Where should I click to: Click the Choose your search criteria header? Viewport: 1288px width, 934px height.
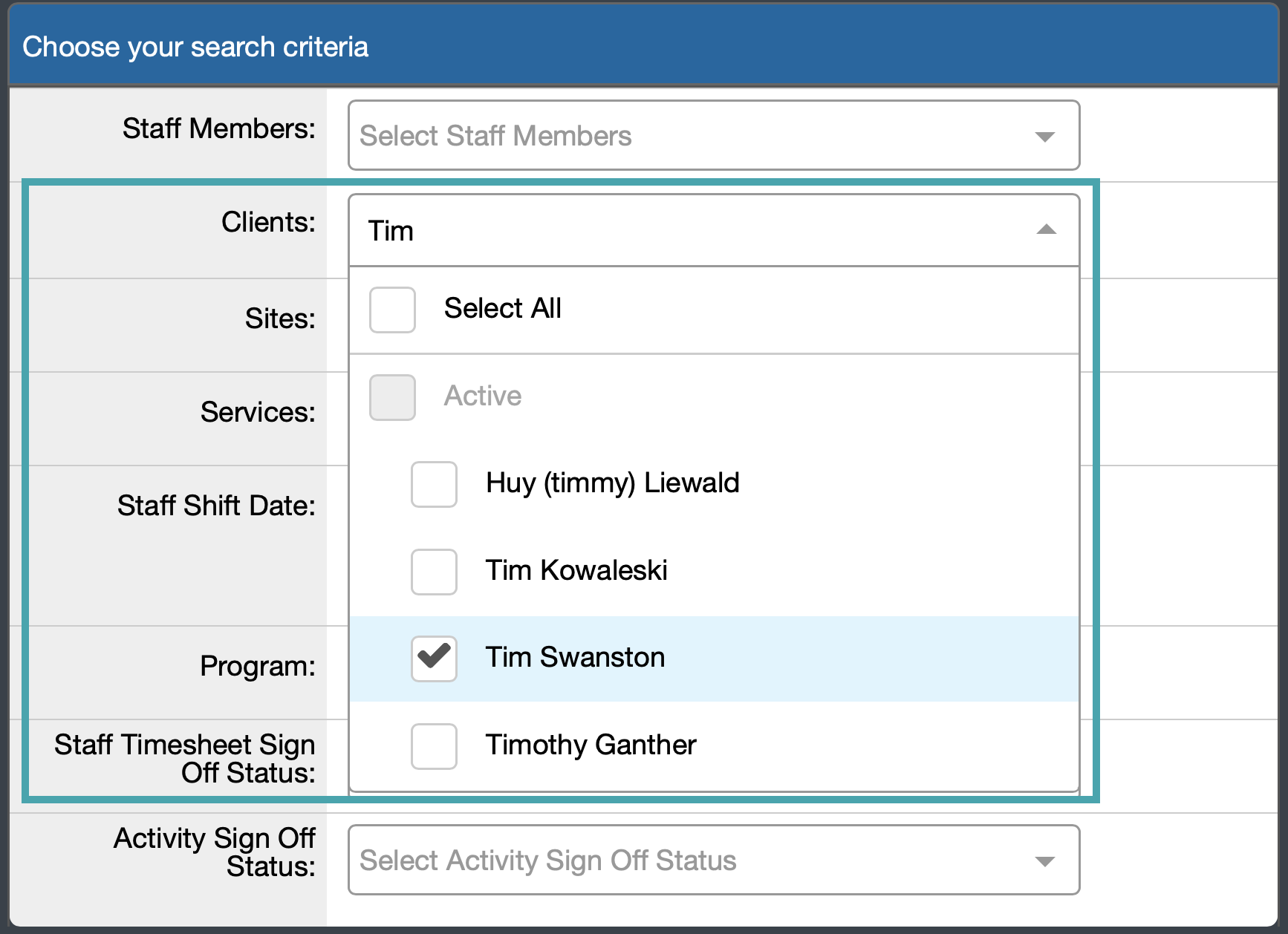tap(195, 47)
